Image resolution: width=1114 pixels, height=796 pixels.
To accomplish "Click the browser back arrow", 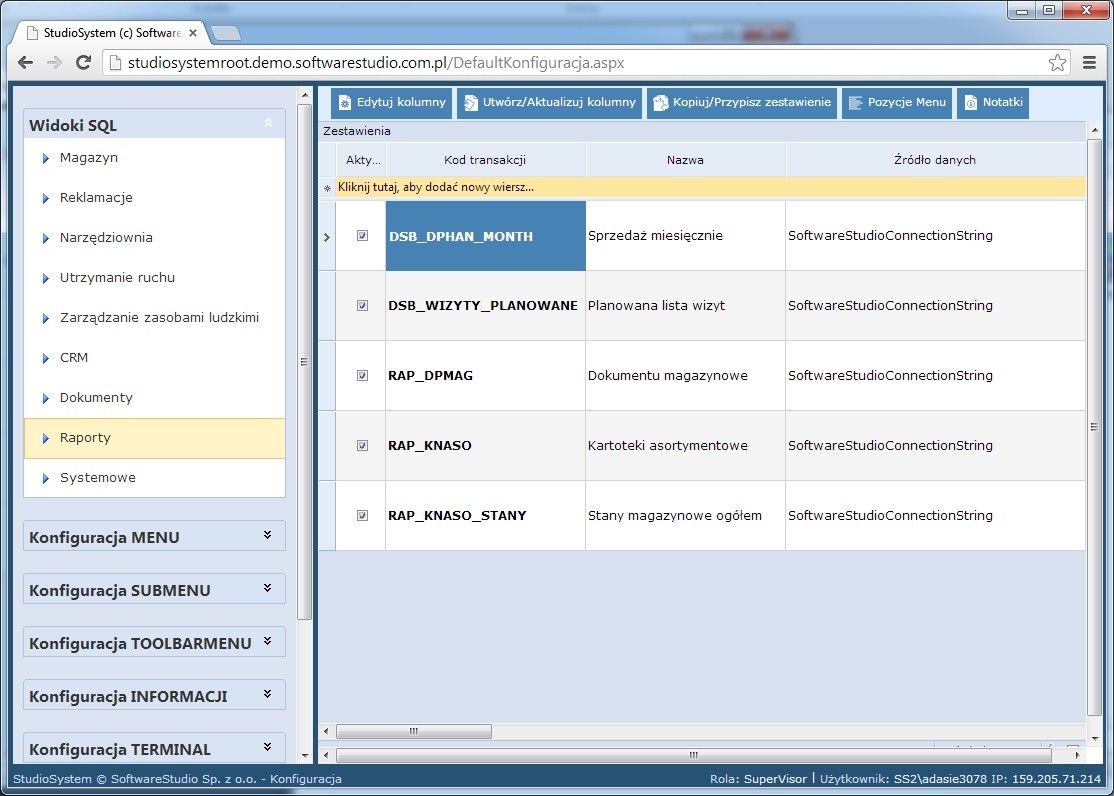I will tap(26, 63).
